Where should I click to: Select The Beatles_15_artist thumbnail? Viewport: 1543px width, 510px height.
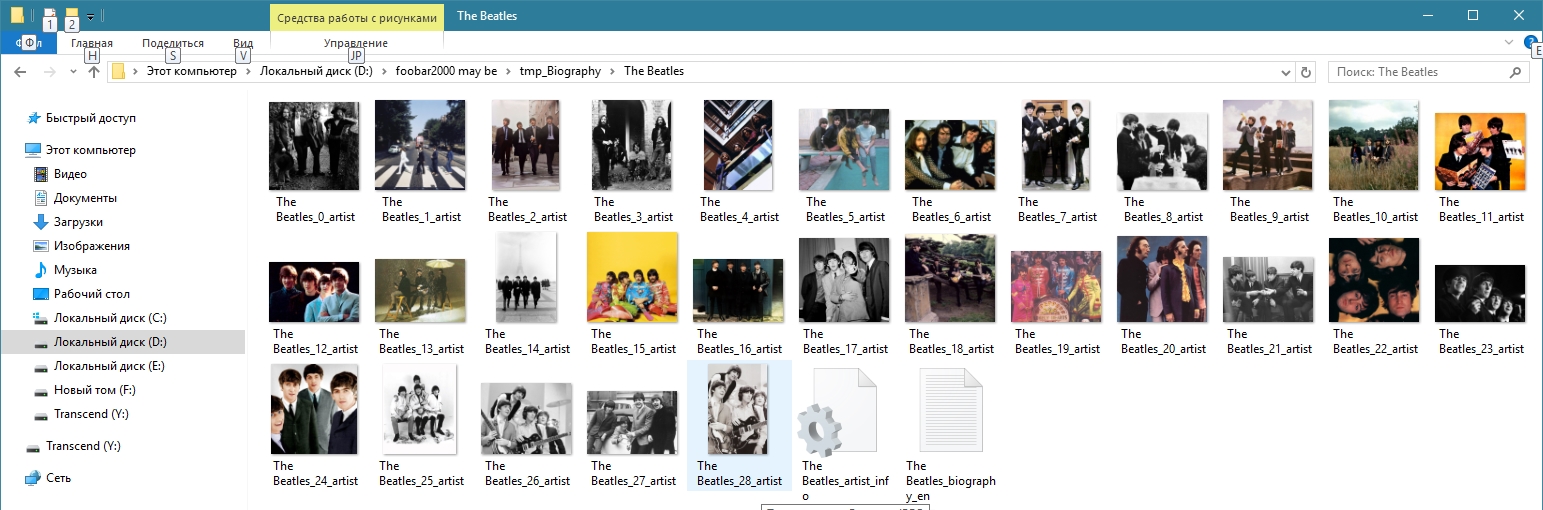pos(632,277)
